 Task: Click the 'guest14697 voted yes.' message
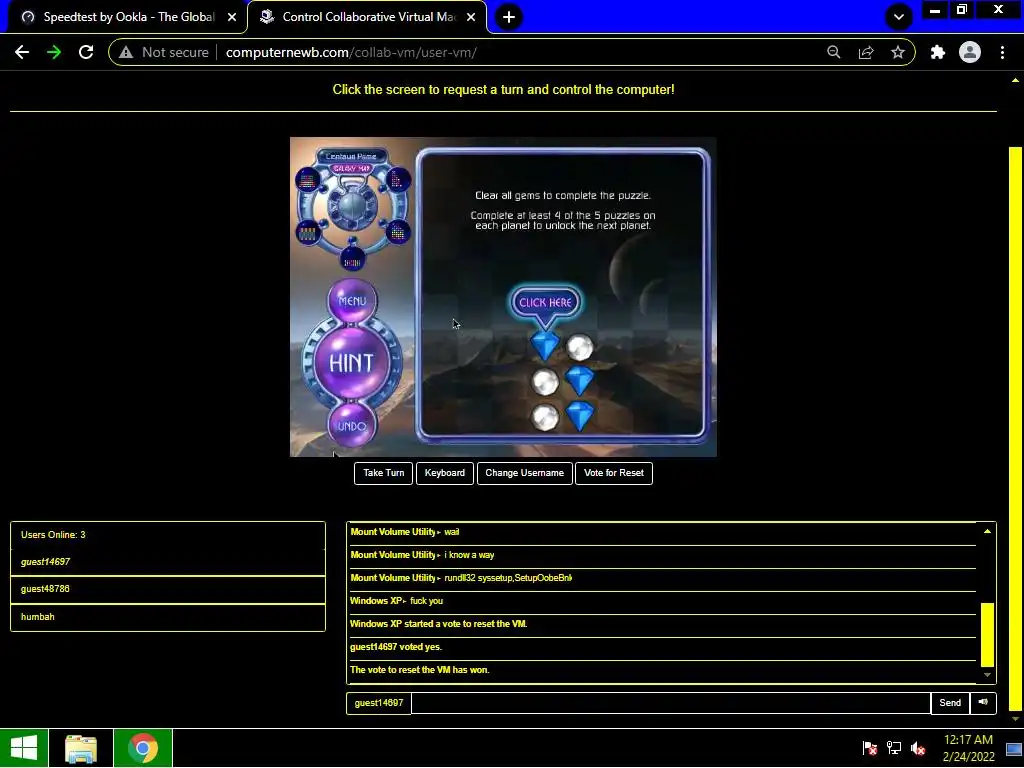click(x=396, y=647)
